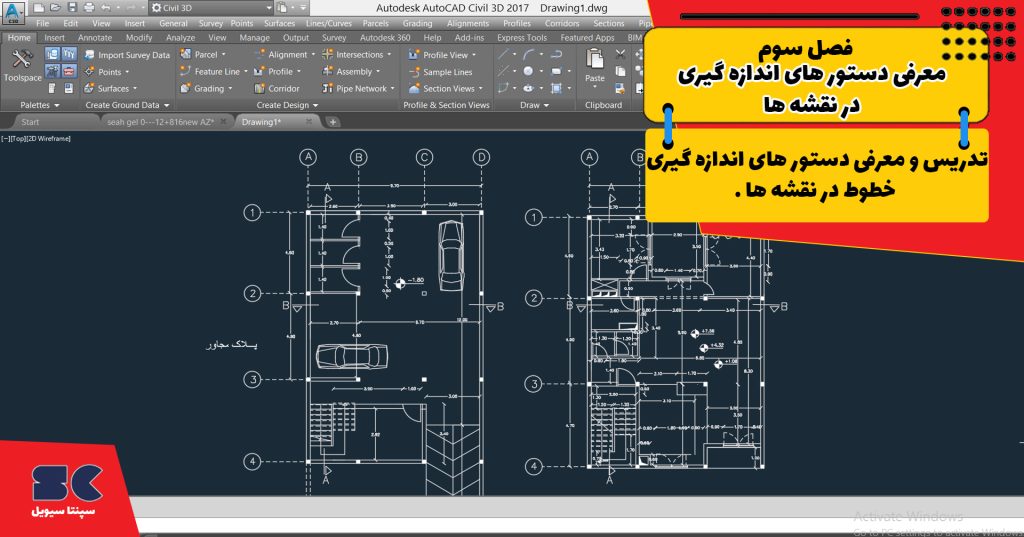Viewport: 1024px width, 537px height.
Task: Click the Alignment tool icon
Action: (x=259, y=54)
